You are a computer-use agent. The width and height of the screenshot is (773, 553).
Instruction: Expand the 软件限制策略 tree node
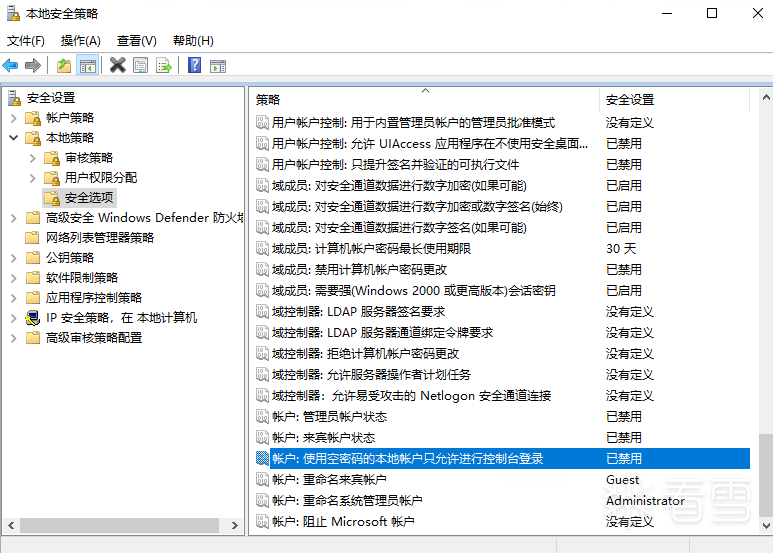click(x=14, y=278)
